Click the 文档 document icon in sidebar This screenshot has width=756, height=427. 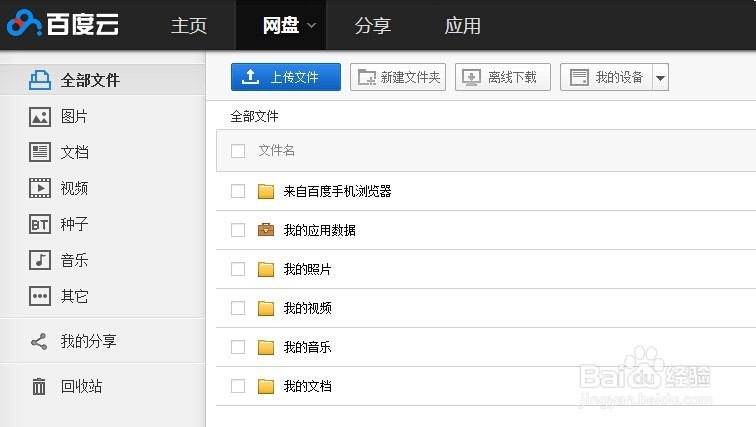coord(40,152)
